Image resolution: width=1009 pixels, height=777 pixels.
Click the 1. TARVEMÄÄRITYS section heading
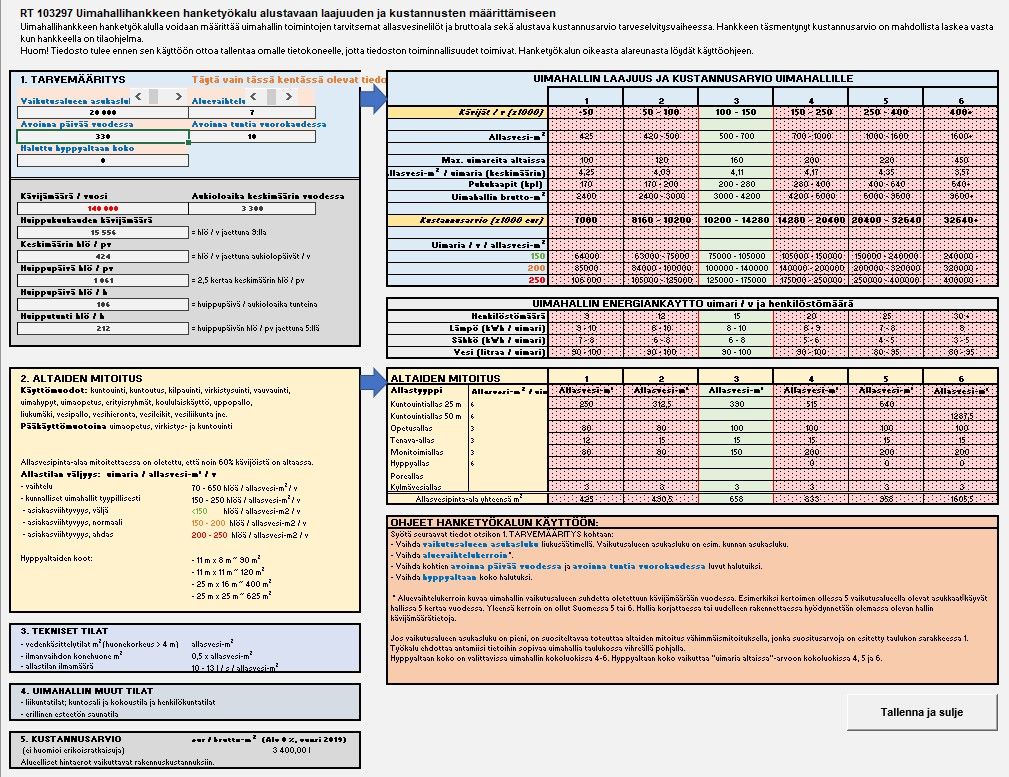pos(73,79)
